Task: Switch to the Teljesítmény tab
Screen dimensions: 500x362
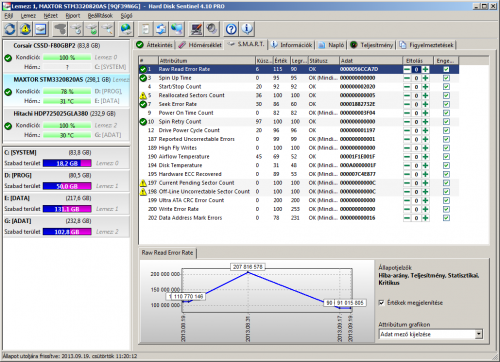Action: click(x=372, y=45)
